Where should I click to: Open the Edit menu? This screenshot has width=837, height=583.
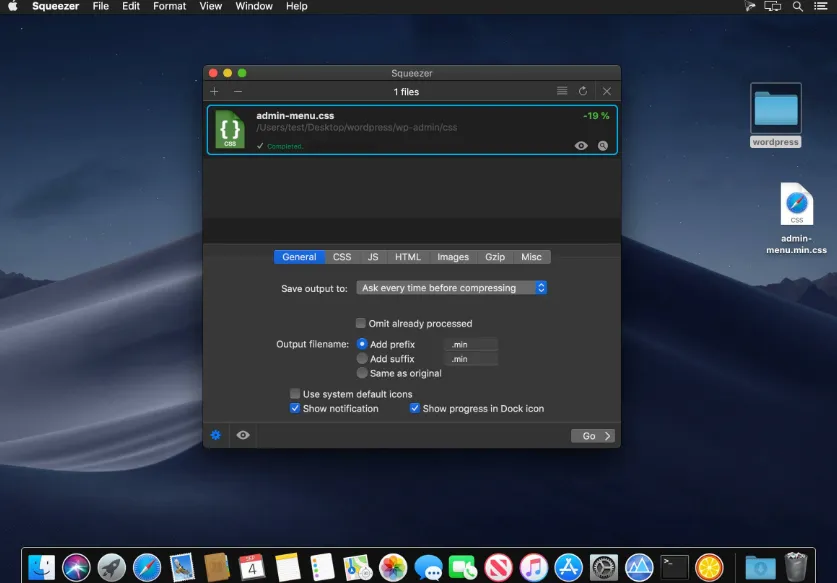pos(131,6)
